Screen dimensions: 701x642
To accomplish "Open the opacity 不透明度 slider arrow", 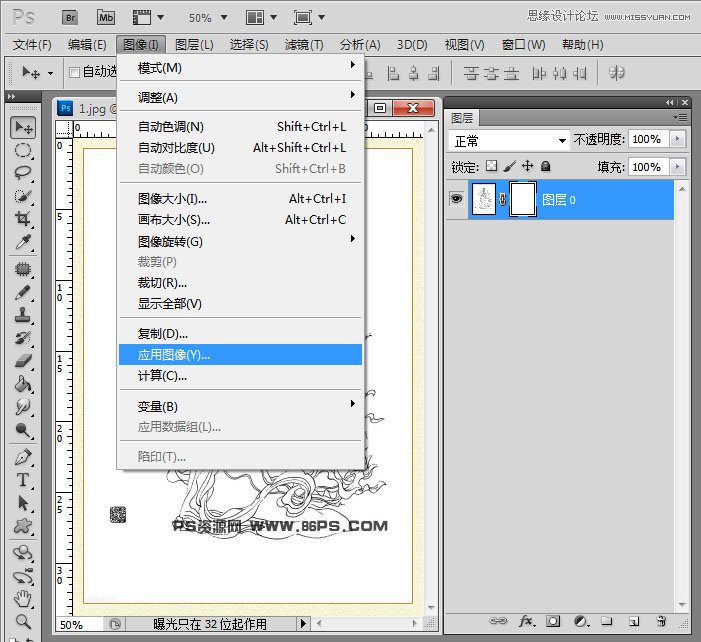I will click(x=678, y=139).
